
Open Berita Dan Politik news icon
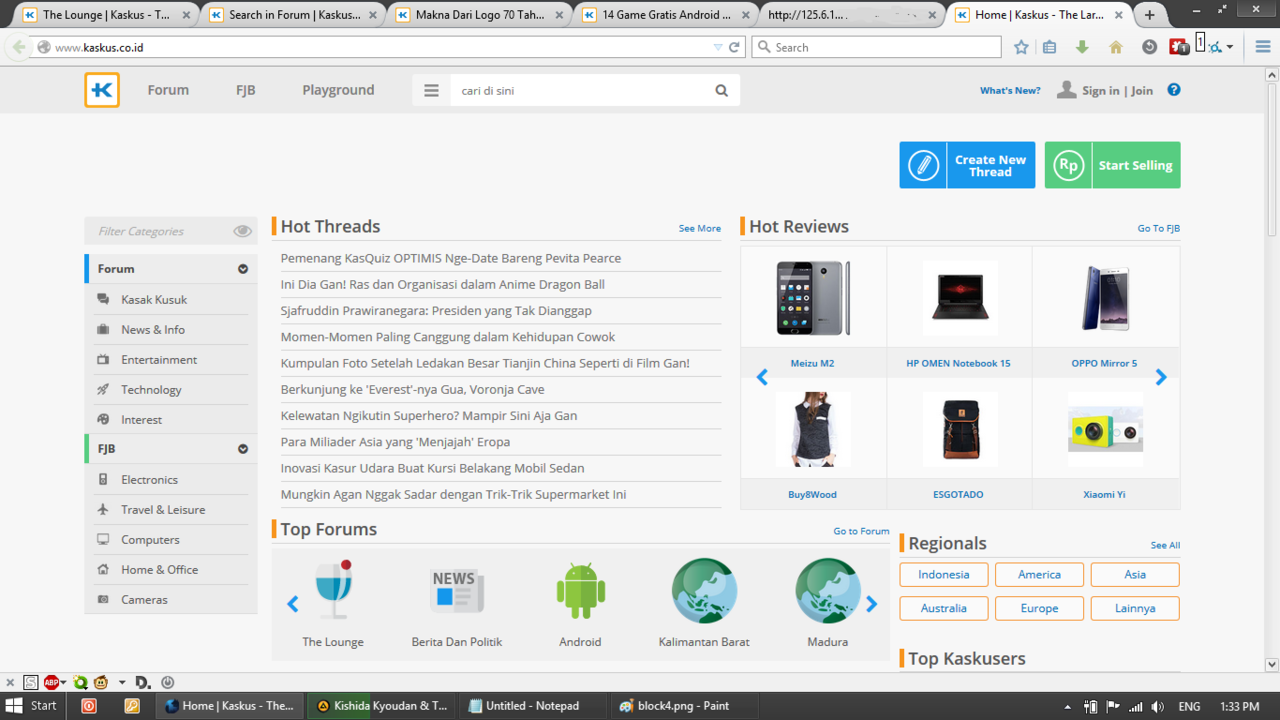pyautogui.click(x=457, y=590)
